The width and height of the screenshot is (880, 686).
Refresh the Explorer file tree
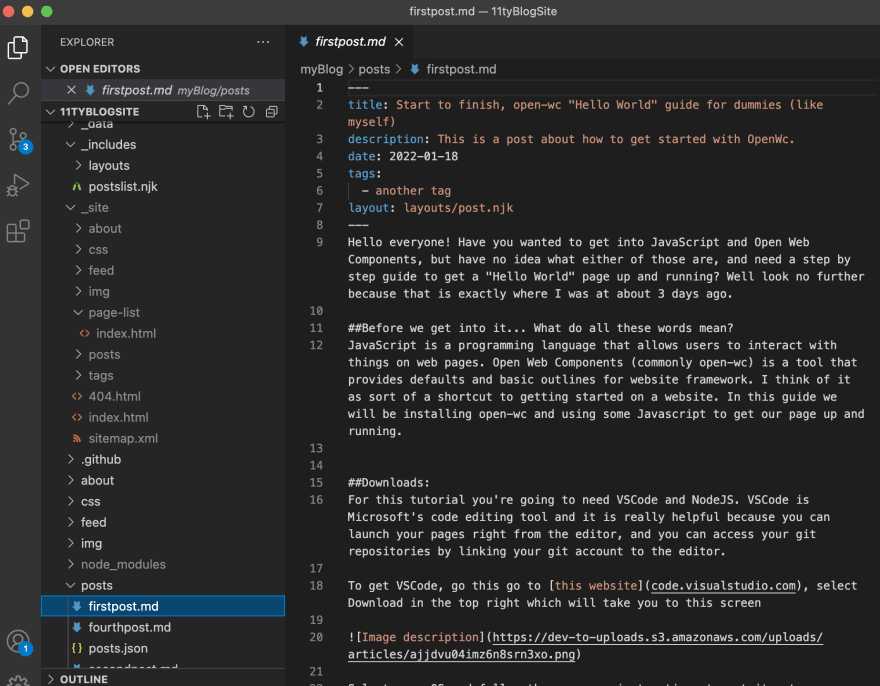click(249, 112)
